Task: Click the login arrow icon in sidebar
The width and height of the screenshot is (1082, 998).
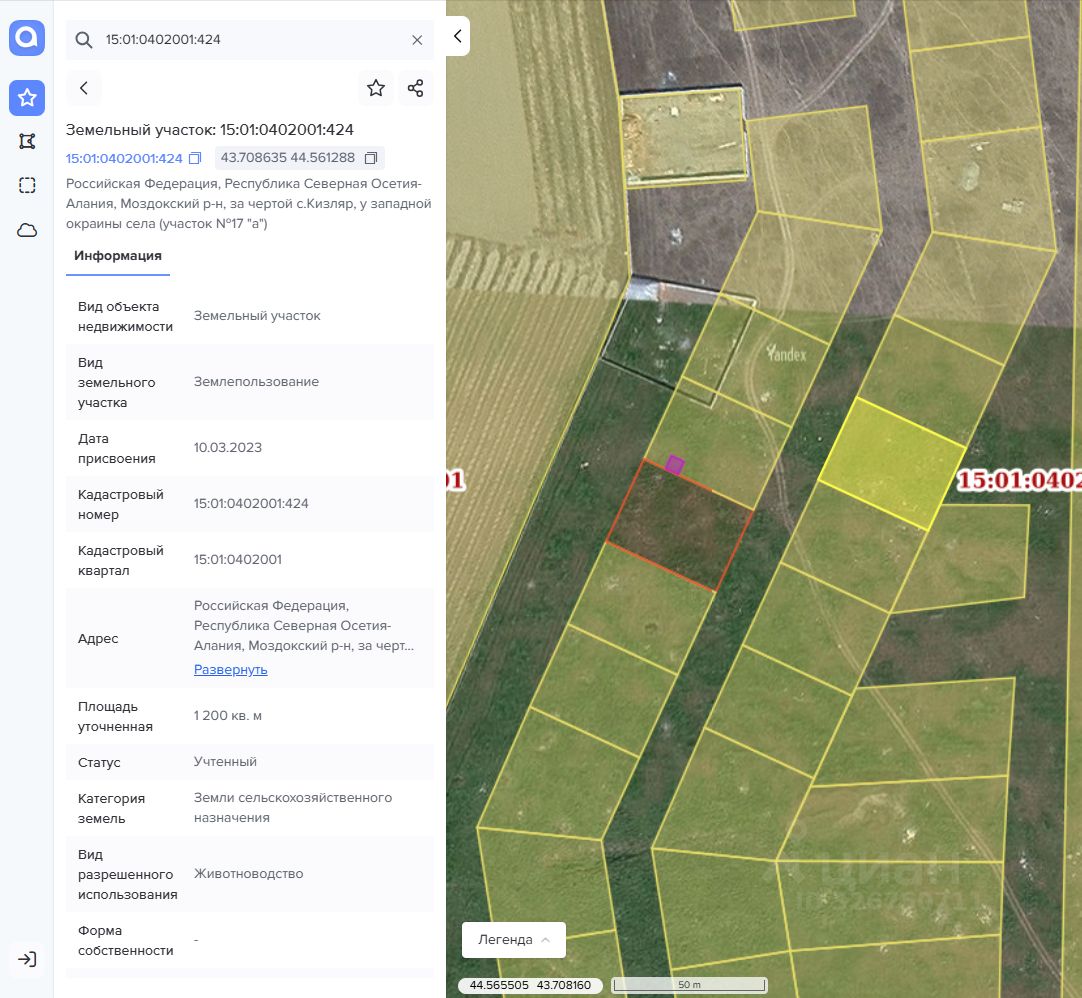Action: tap(27, 959)
